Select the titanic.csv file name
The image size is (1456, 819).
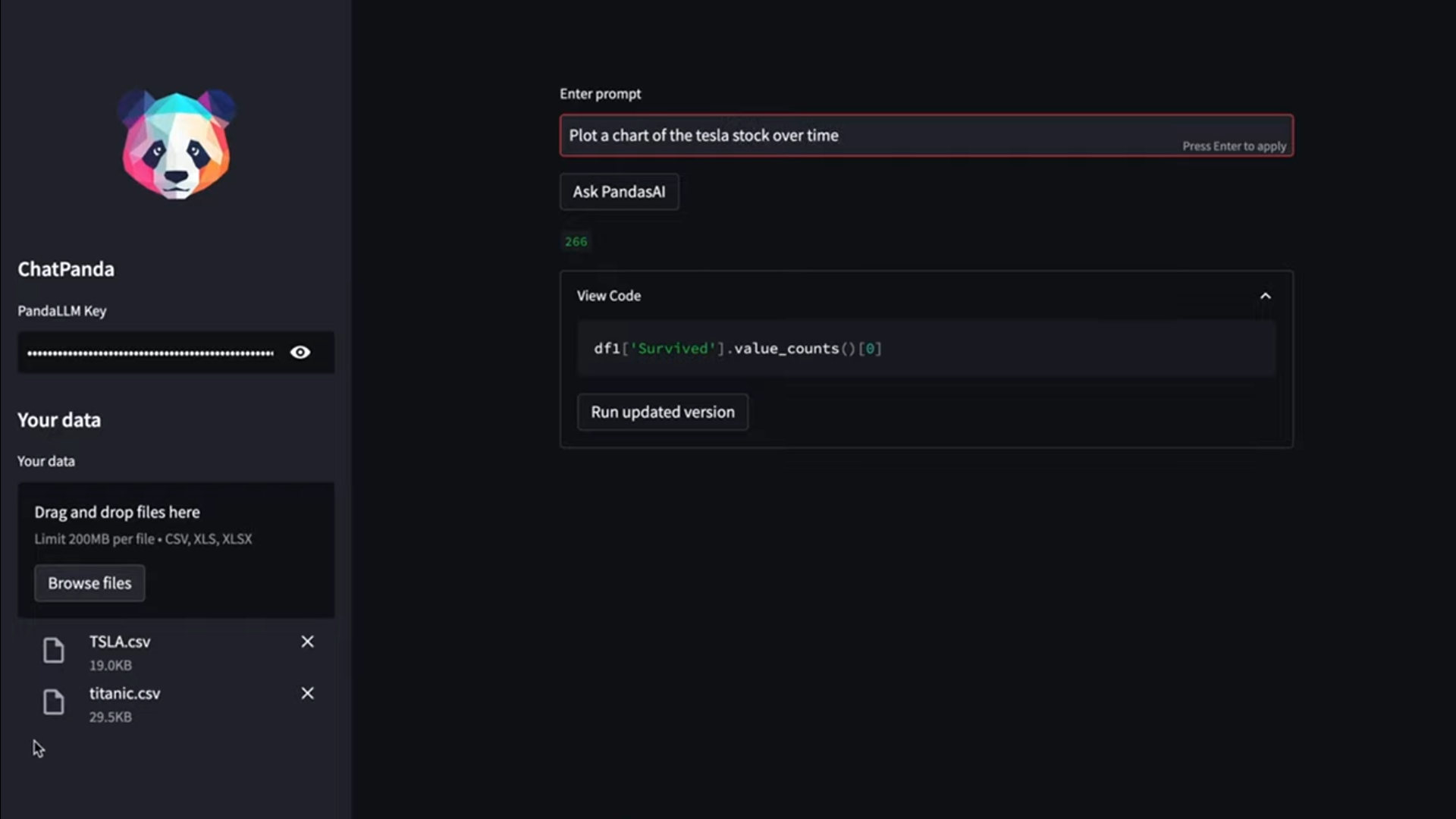[124, 693]
